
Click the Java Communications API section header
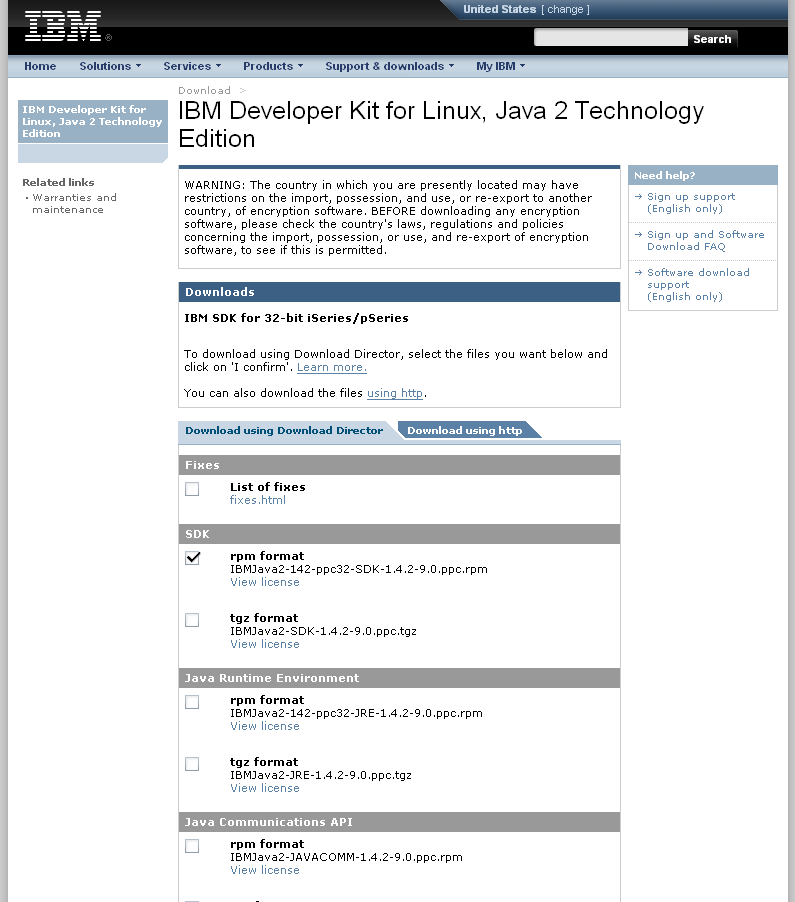399,822
